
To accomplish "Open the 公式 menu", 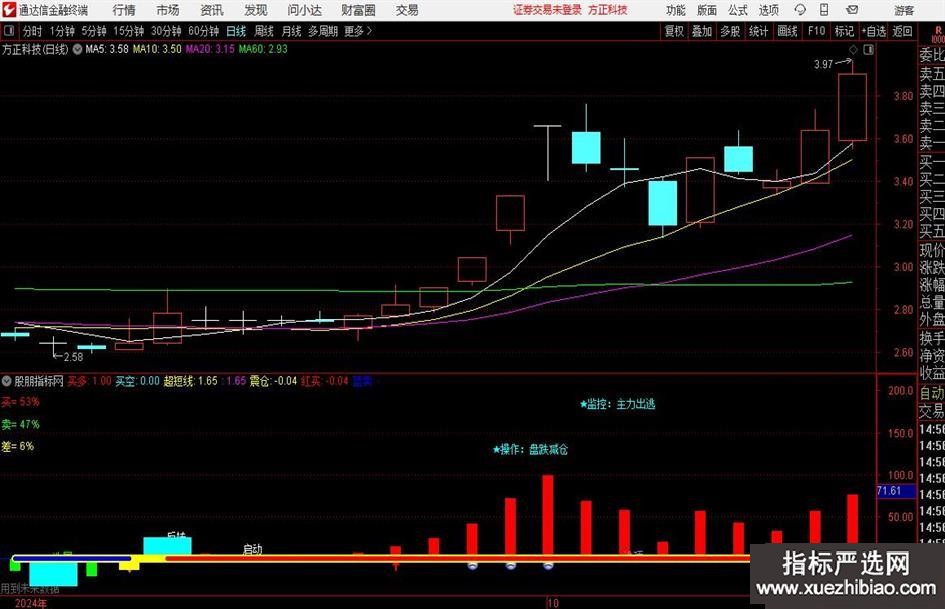I will [x=737, y=10].
